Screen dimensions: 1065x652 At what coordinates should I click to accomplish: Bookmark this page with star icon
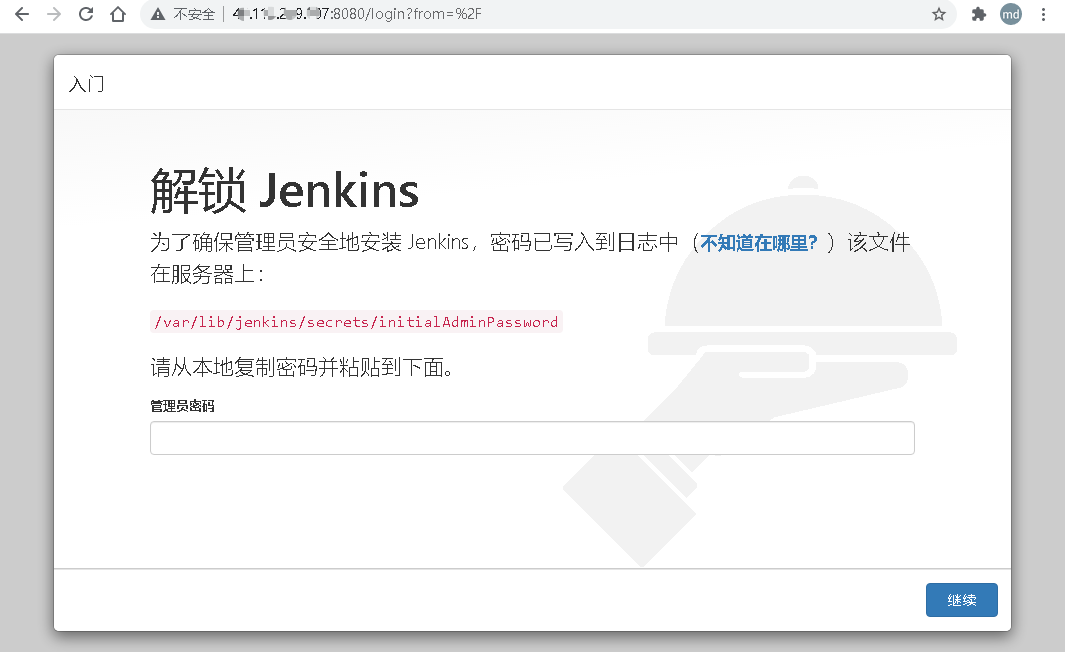coord(939,14)
